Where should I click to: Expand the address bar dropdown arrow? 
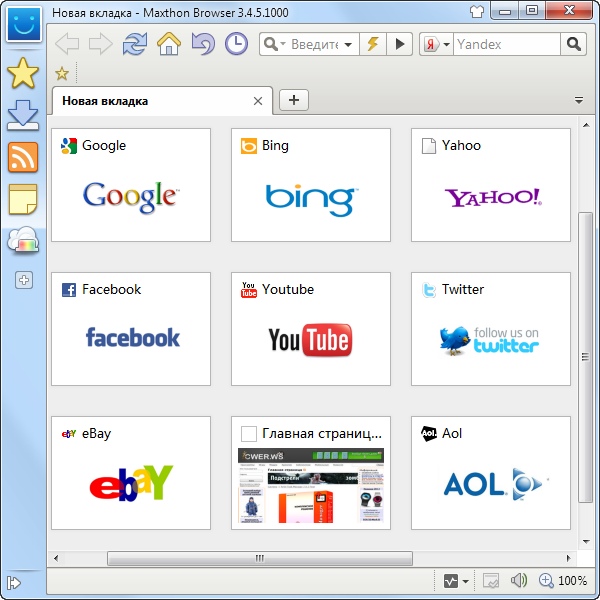point(348,44)
